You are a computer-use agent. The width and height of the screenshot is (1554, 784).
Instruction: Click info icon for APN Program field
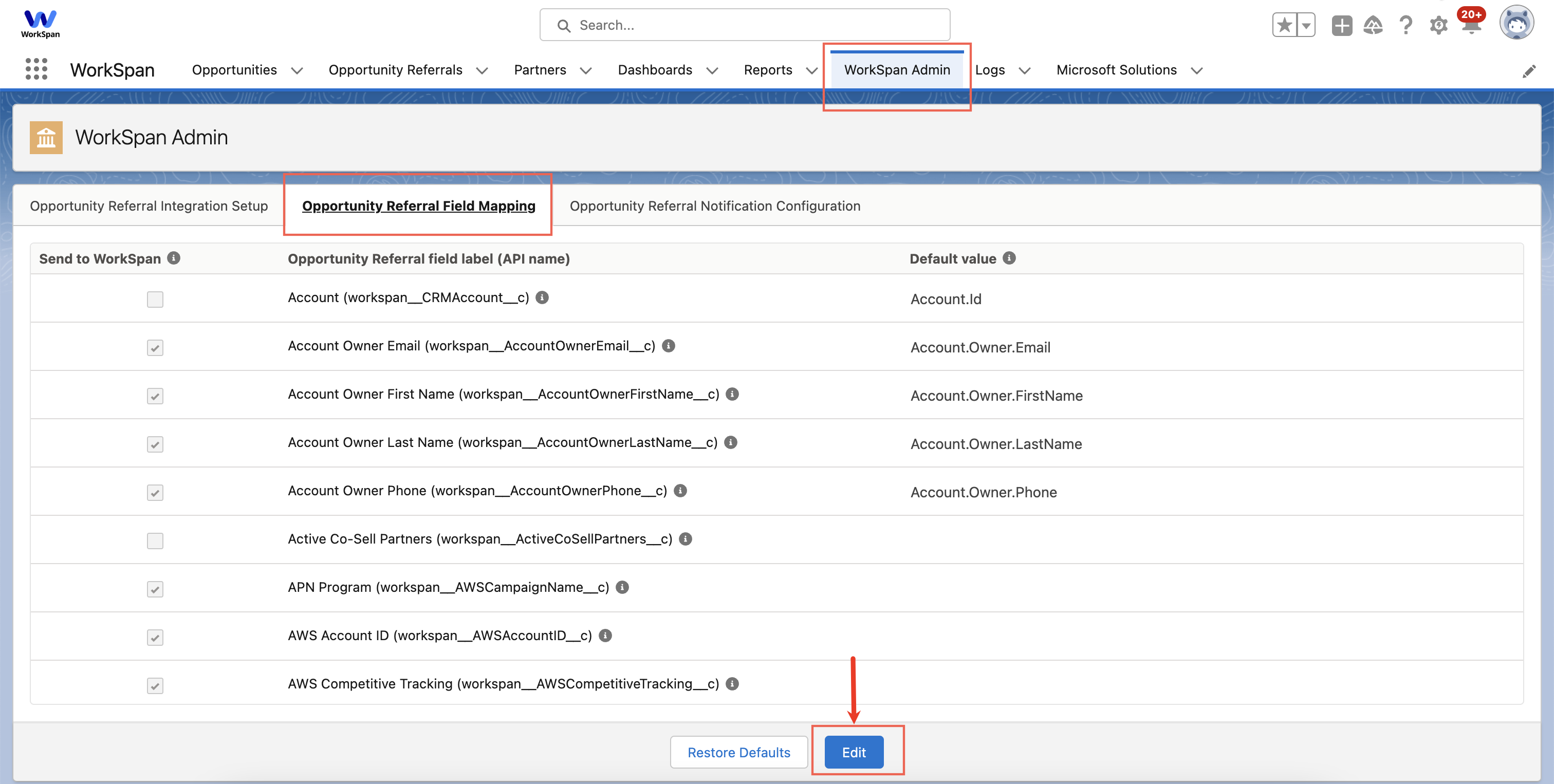click(x=622, y=587)
